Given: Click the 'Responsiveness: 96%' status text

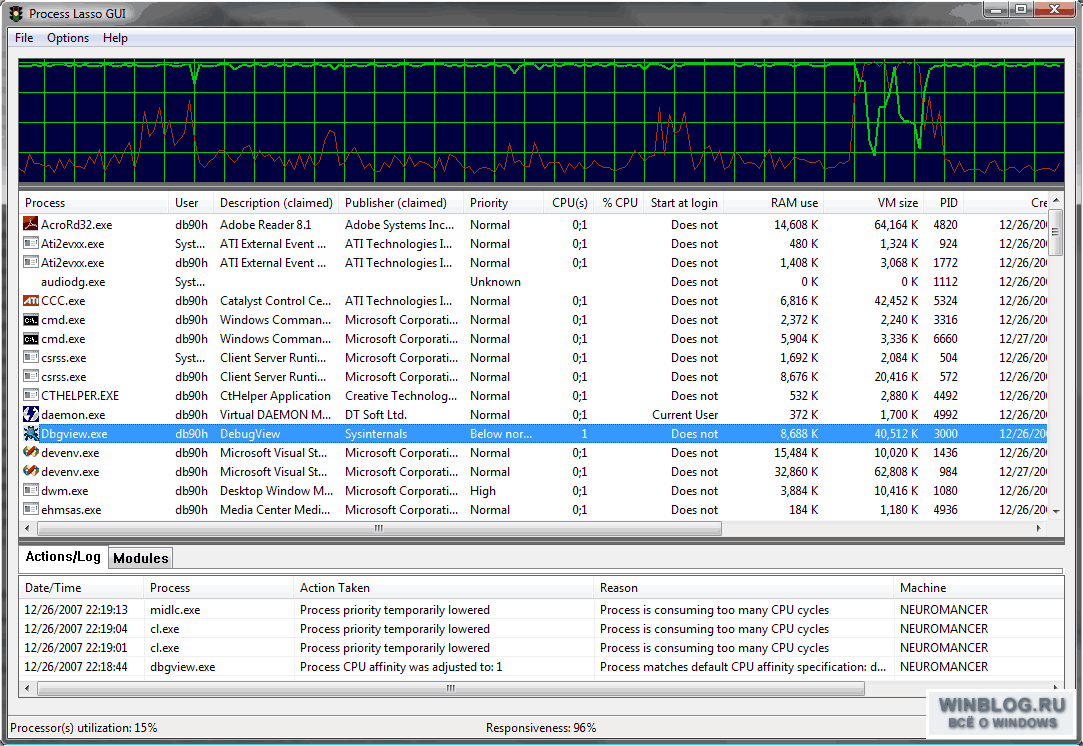Looking at the screenshot, I should (x=541, y=728).
